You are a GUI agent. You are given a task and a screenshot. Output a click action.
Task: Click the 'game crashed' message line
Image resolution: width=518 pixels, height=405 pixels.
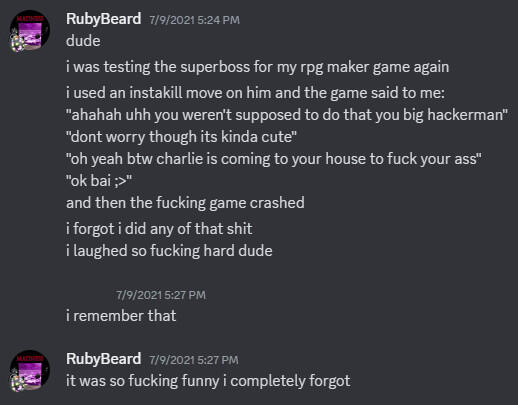point(185,203)
